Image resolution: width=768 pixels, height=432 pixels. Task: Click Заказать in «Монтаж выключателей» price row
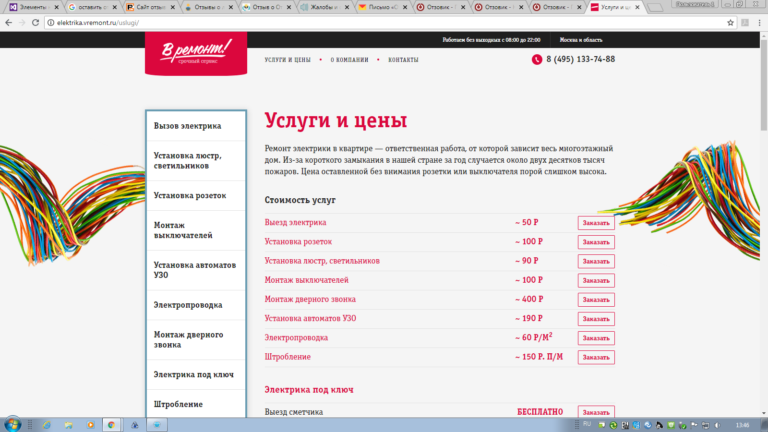point(596,280)
